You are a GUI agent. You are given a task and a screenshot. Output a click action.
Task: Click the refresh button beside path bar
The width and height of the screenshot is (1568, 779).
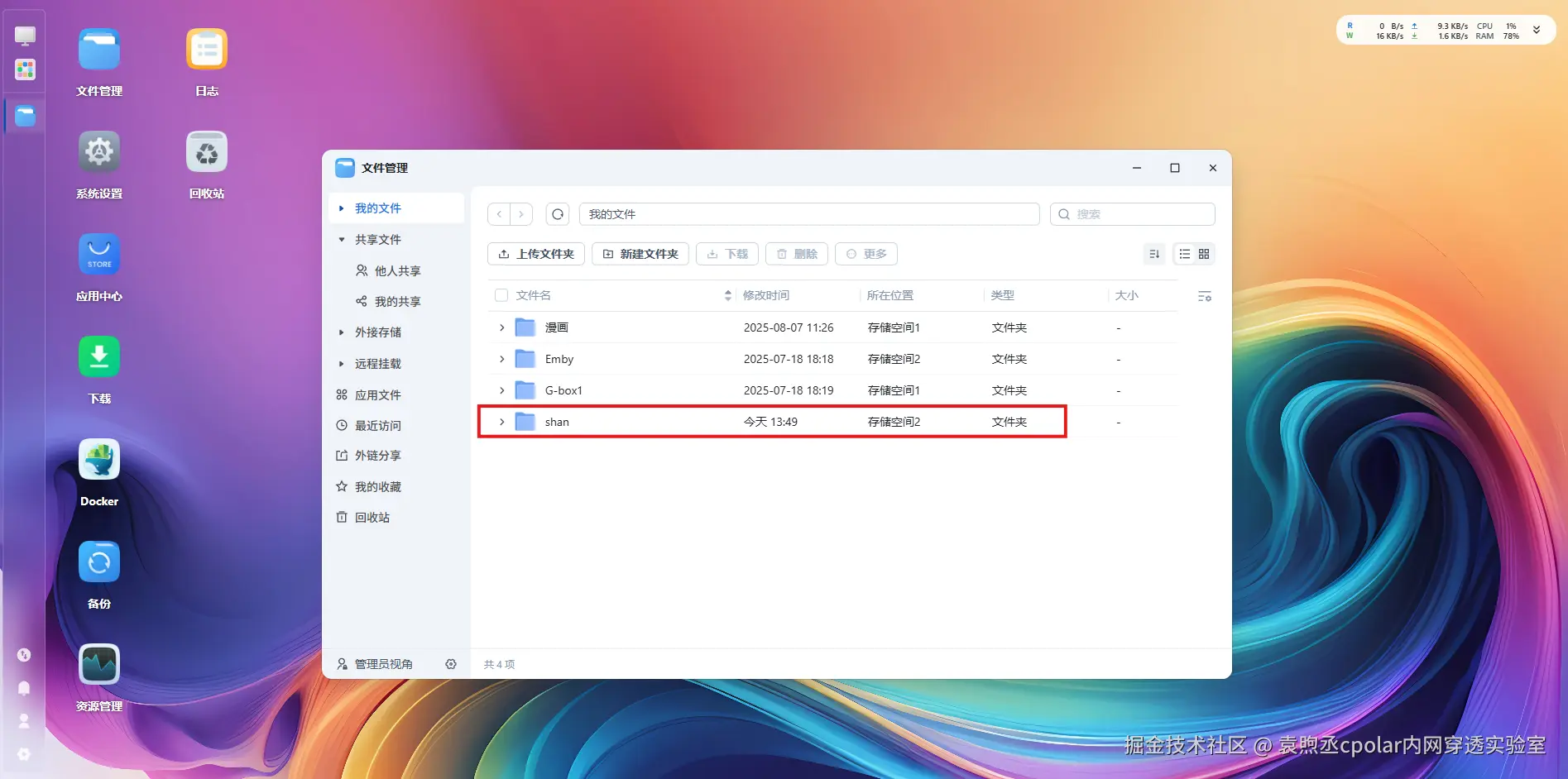coord(558,214)
